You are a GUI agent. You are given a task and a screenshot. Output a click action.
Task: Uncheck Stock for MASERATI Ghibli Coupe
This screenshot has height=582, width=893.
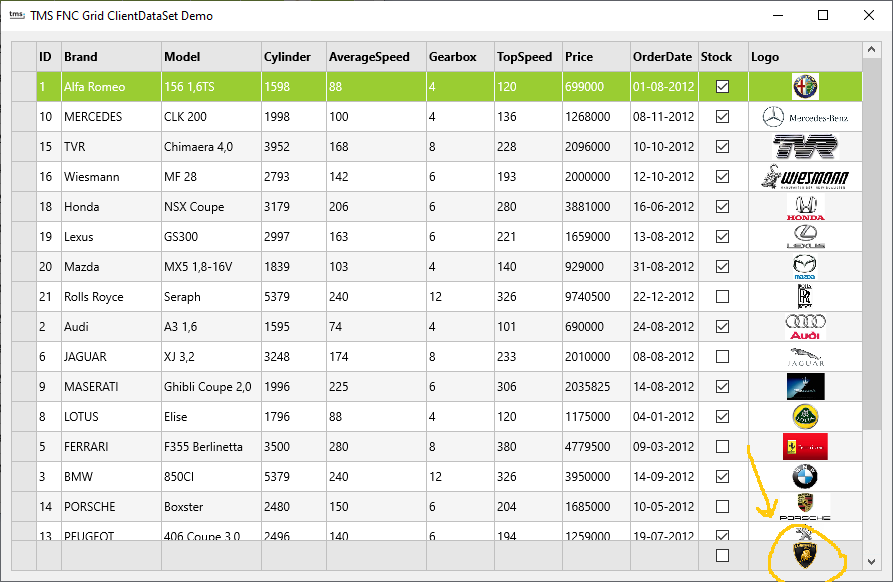[x=722, y=387]
